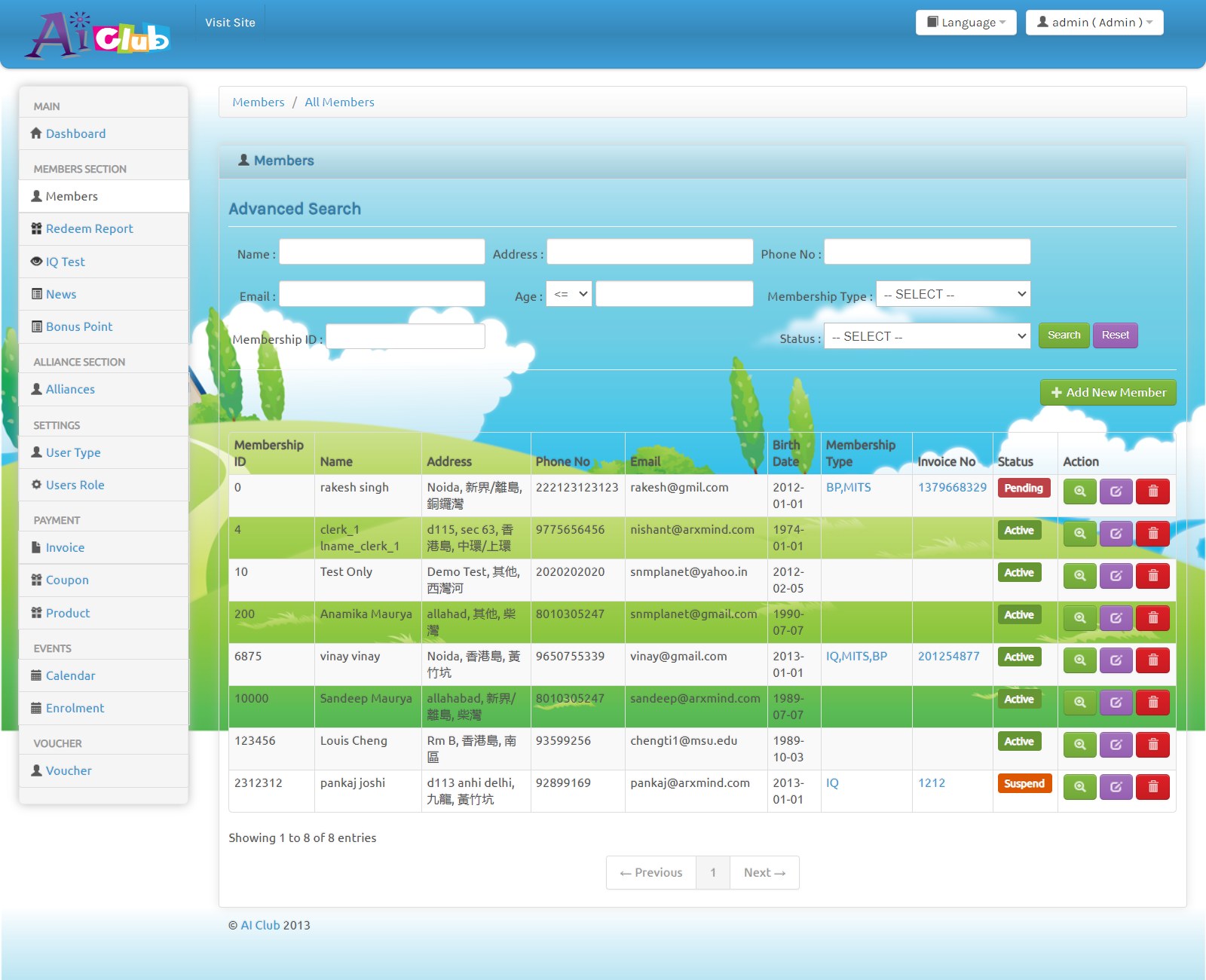Open the Language dropdown menu
This screenshot has width=1206, height=980.
966,23
